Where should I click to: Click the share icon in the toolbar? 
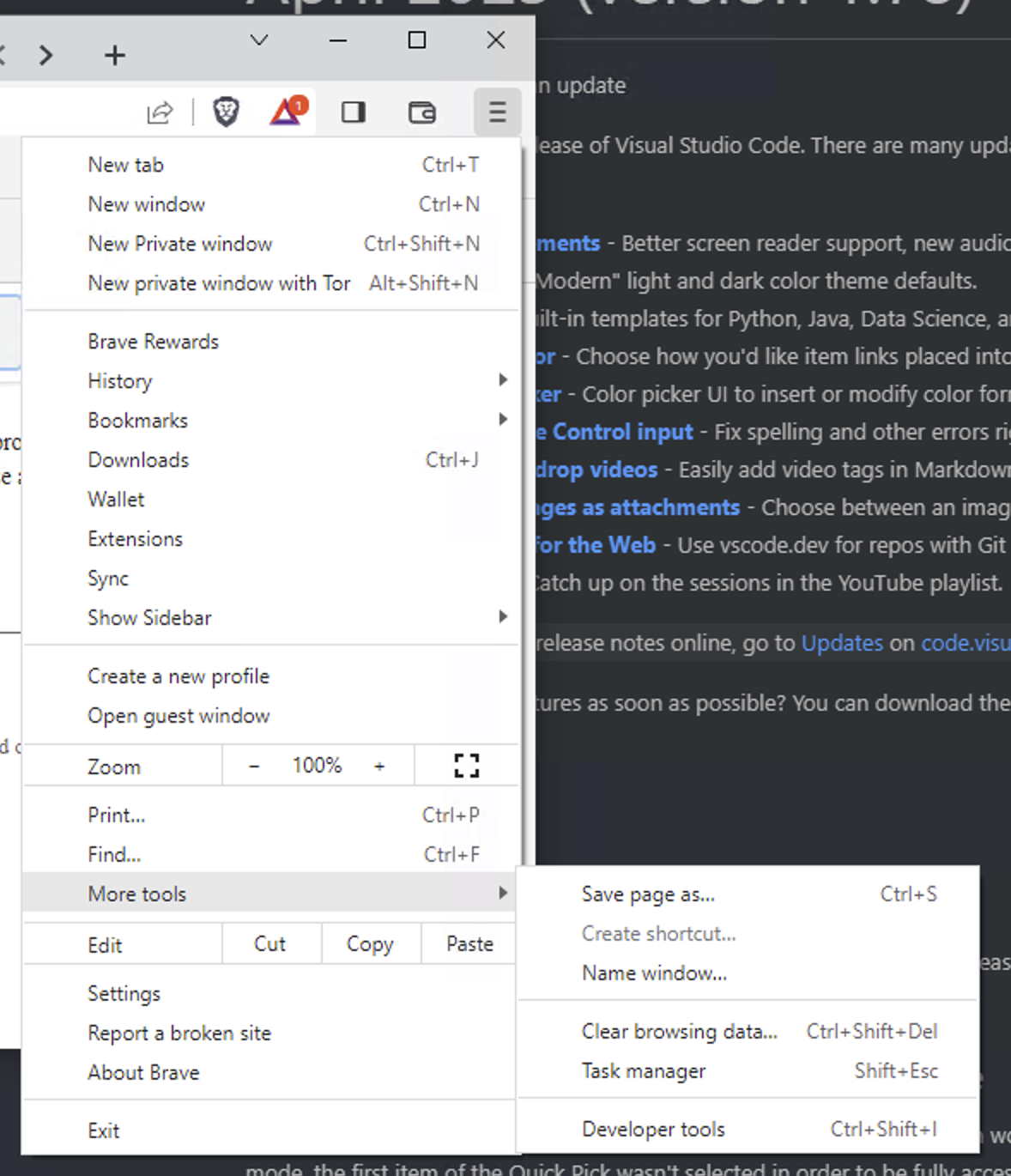160,112
